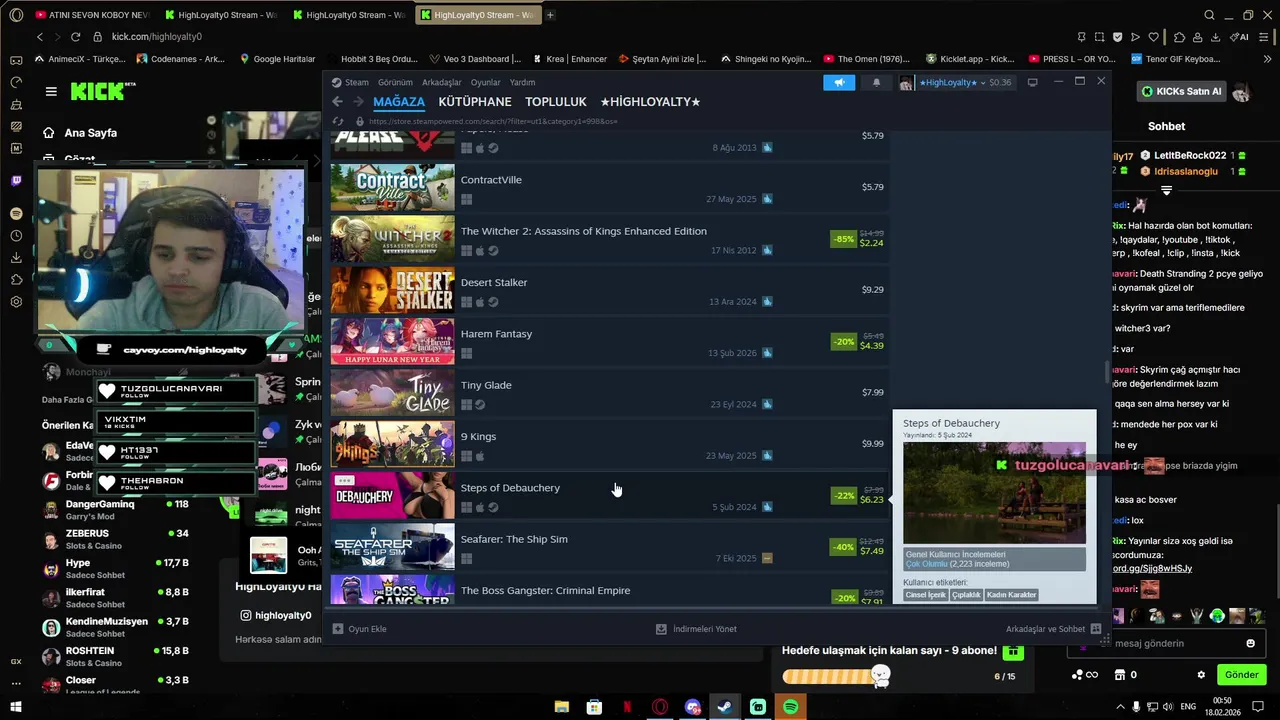Open DangerGaming recommended channel
Viewport: 1280px width, 720px height.
tap(118, 510)
